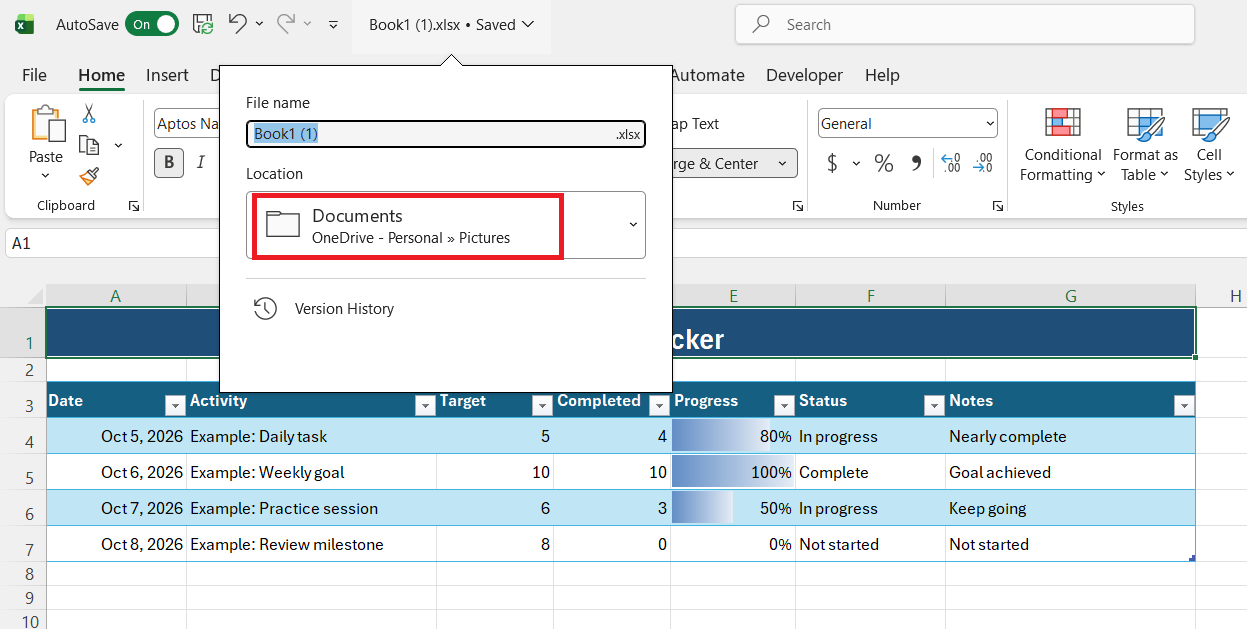The height and width of the screenshot is (629, 1247).
Task: Open the Completed column filter arrow
Action: (x=658, y=405)
